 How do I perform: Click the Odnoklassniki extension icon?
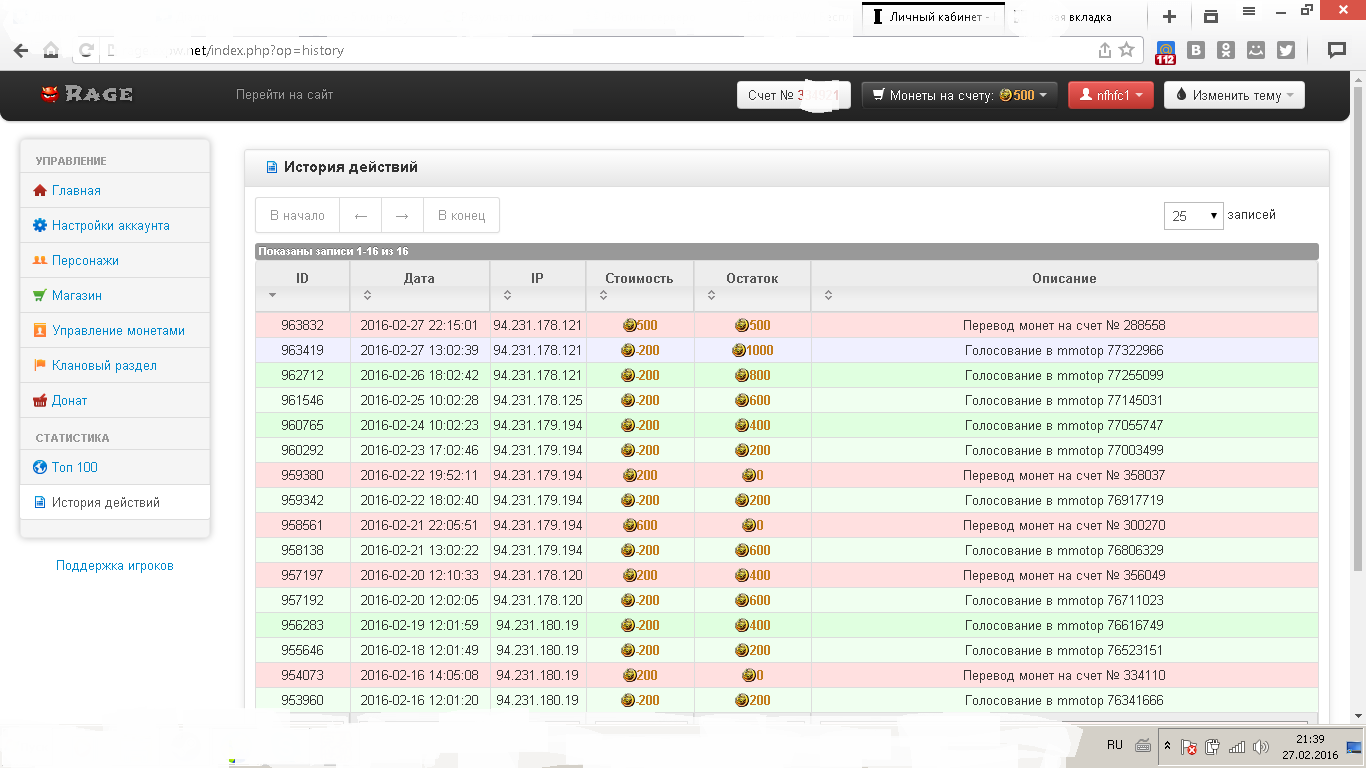tap(1226, 50)
